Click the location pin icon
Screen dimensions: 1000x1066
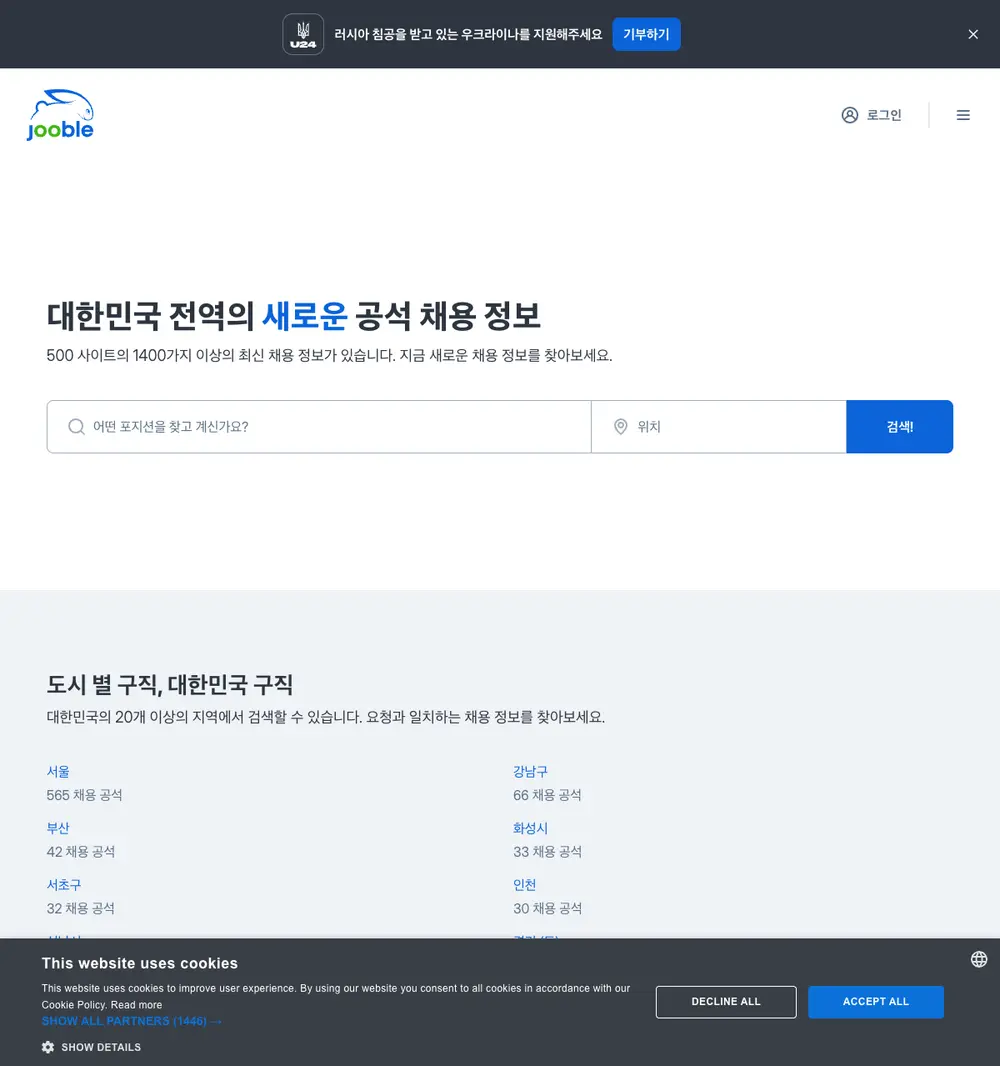[621, 426]
